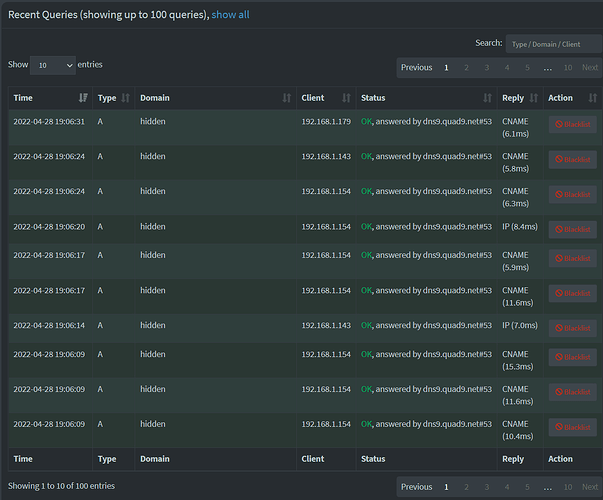Blacklist the 19:06:31 query from 192.168.1.179
The height and width of the screenshot is (500, 603).
click(x=573, y=124)
